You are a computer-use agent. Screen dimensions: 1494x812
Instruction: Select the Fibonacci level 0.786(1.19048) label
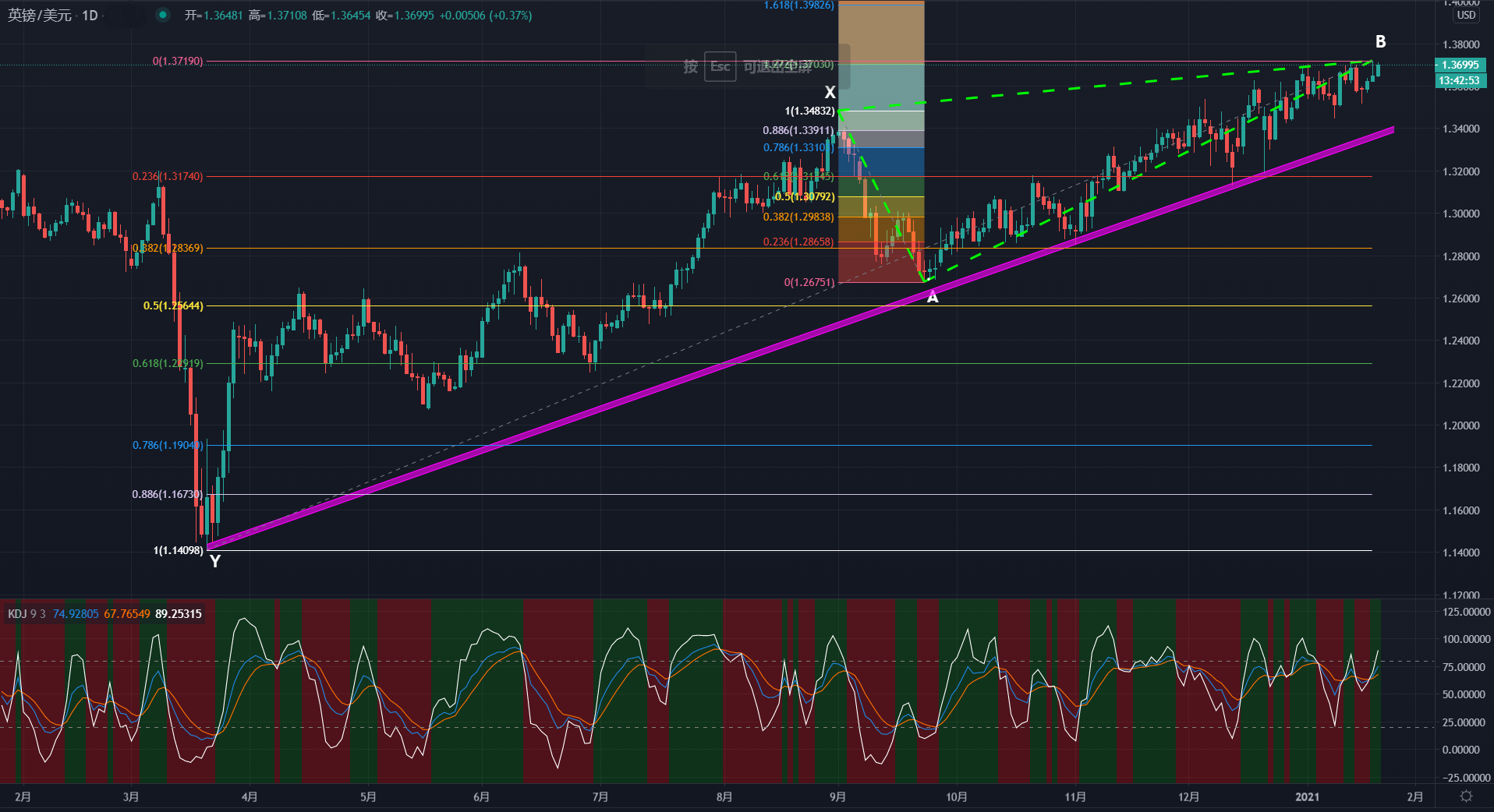coord(168,445)
